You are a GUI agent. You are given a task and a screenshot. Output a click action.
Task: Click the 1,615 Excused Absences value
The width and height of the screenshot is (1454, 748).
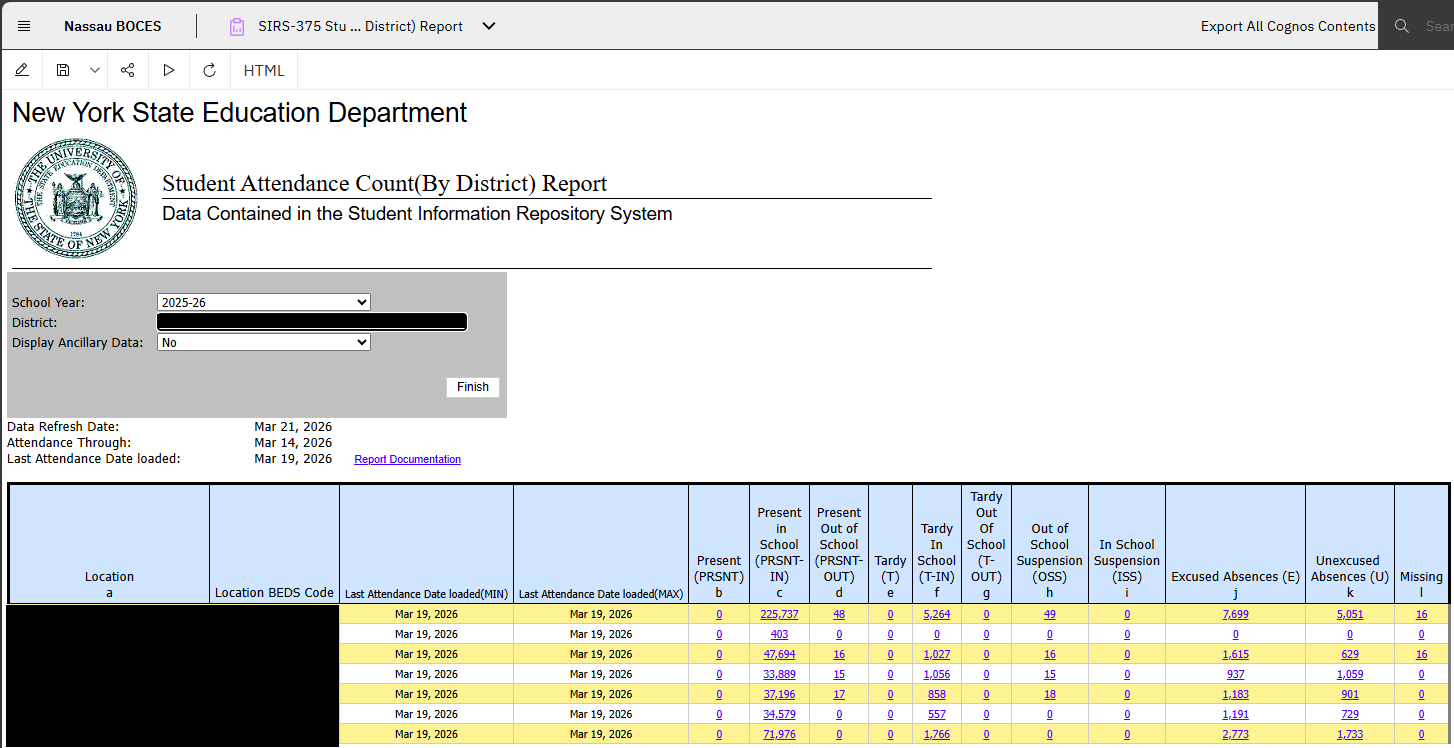[1235, 654]
